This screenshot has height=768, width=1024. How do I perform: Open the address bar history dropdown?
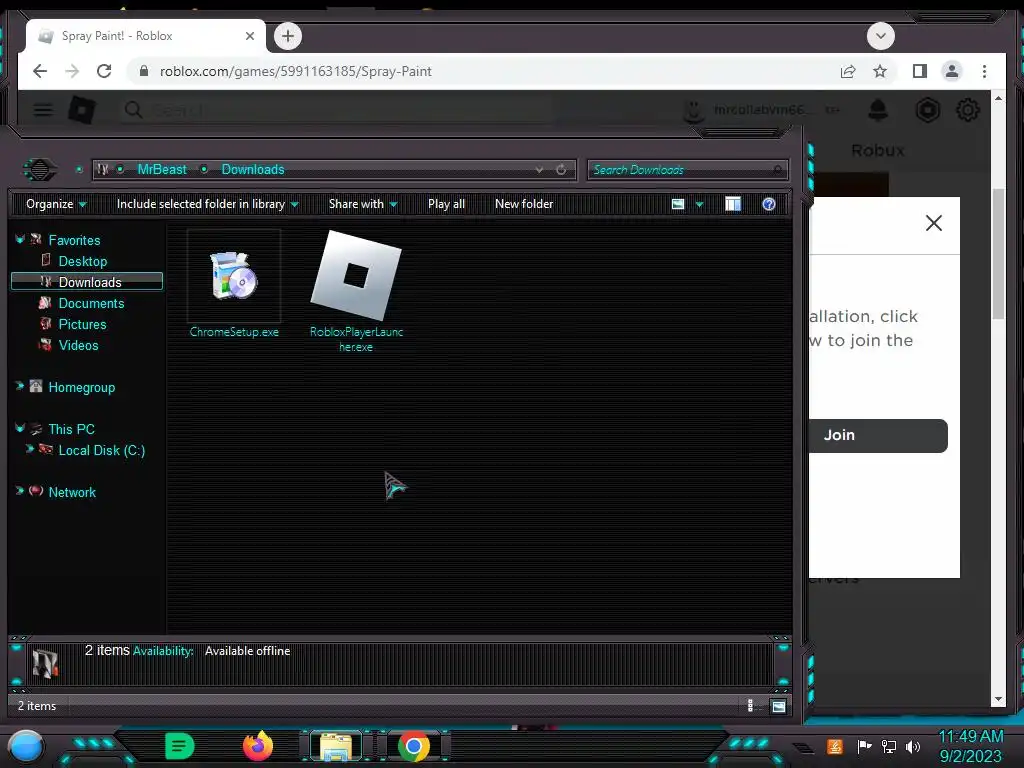click(x=539, y=170)
